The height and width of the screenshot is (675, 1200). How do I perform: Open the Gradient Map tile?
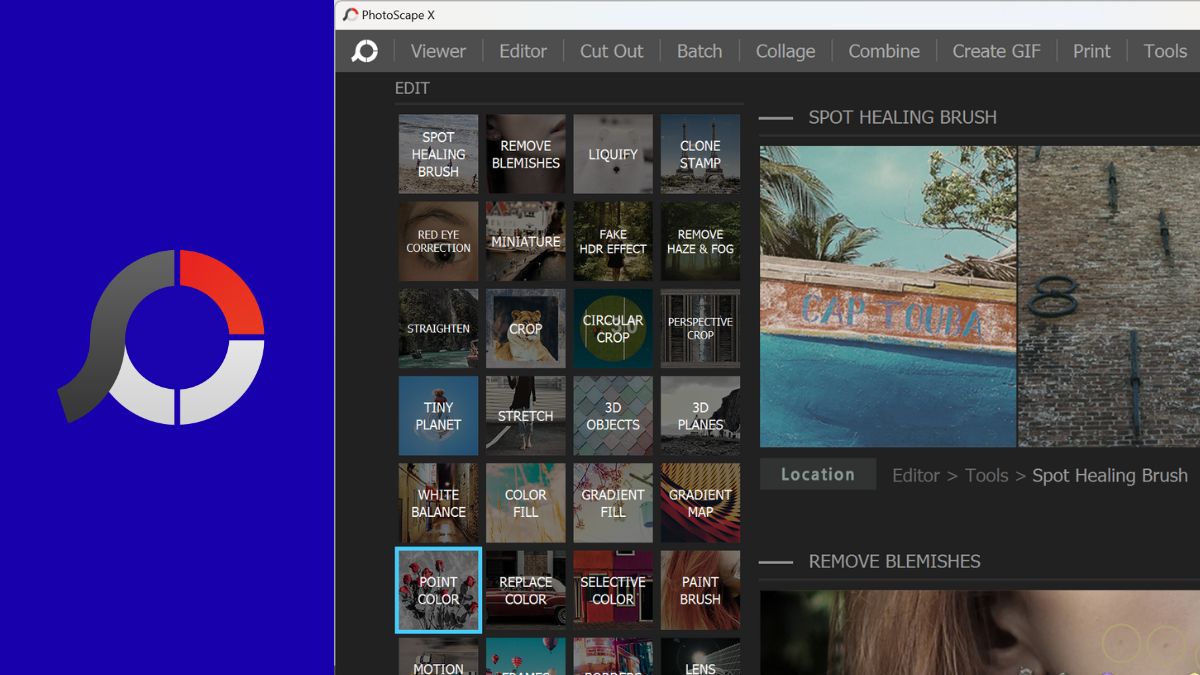[x=700, y=502]
